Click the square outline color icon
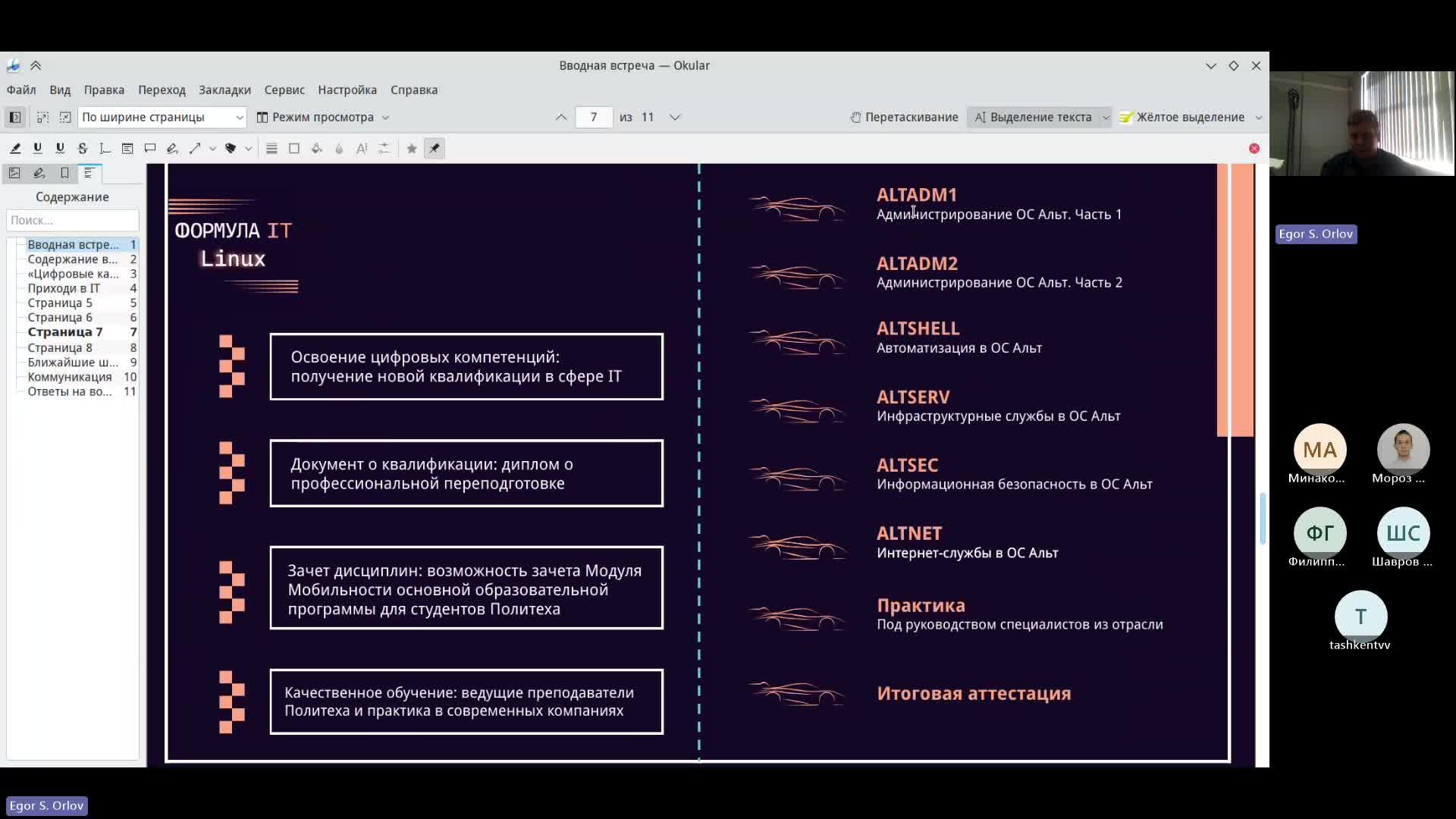This screenshot has height=819, width=1456. pos(294,149)
